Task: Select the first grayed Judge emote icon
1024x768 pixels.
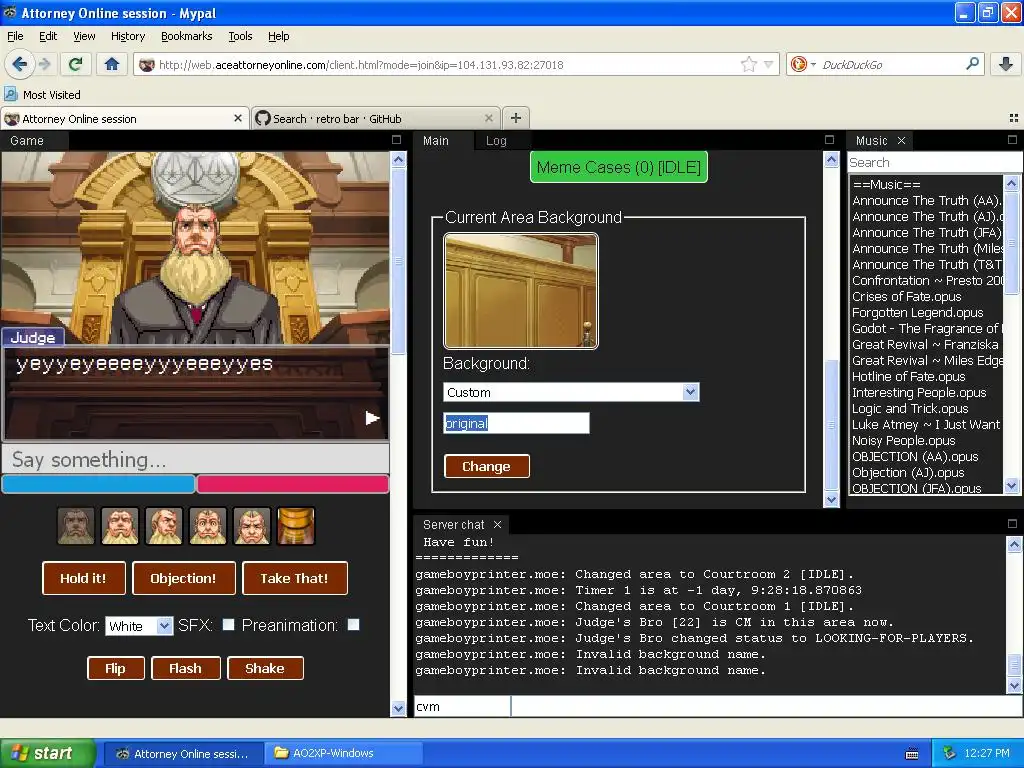Action: 76,526
